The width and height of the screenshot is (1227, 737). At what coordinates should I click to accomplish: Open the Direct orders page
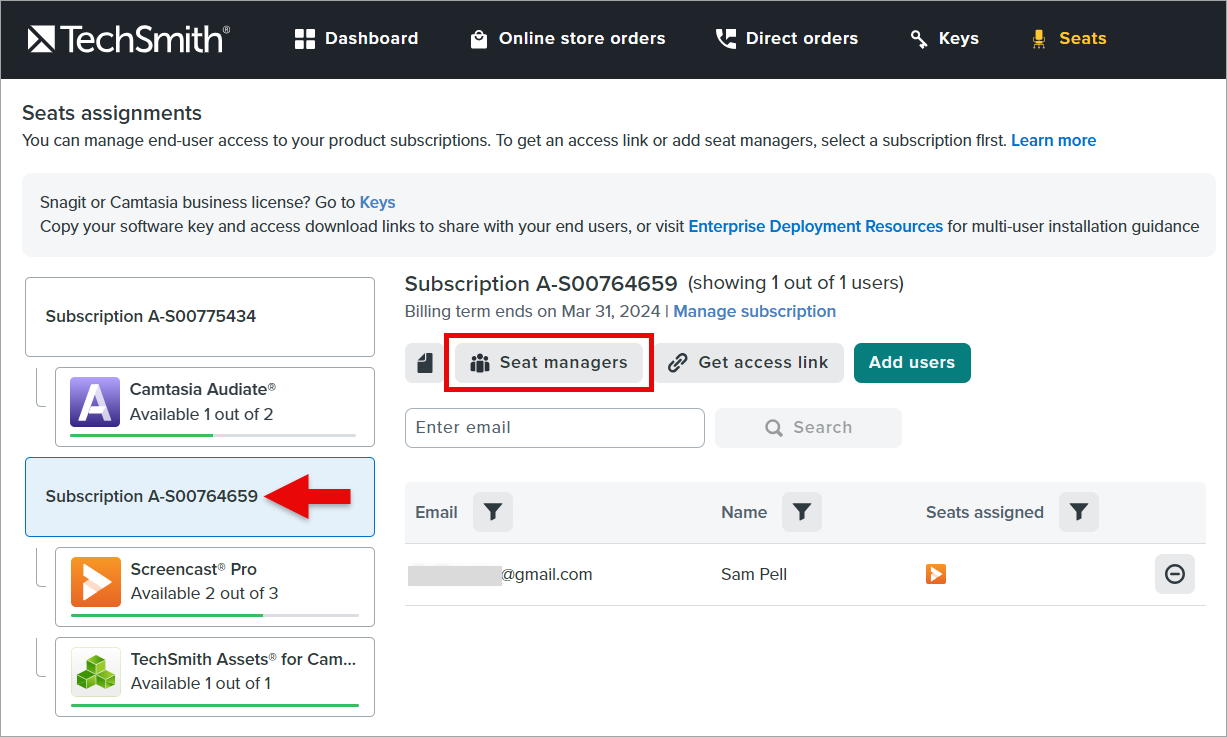[787, 39]
